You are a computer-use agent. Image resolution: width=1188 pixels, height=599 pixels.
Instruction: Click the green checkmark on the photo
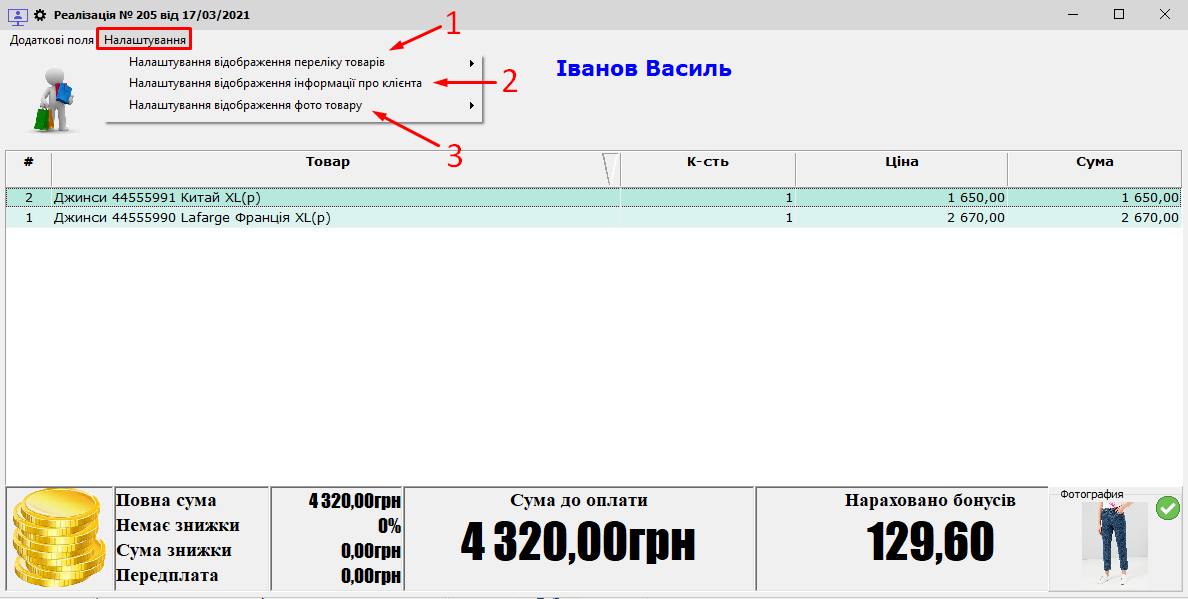pos(1167,508)
